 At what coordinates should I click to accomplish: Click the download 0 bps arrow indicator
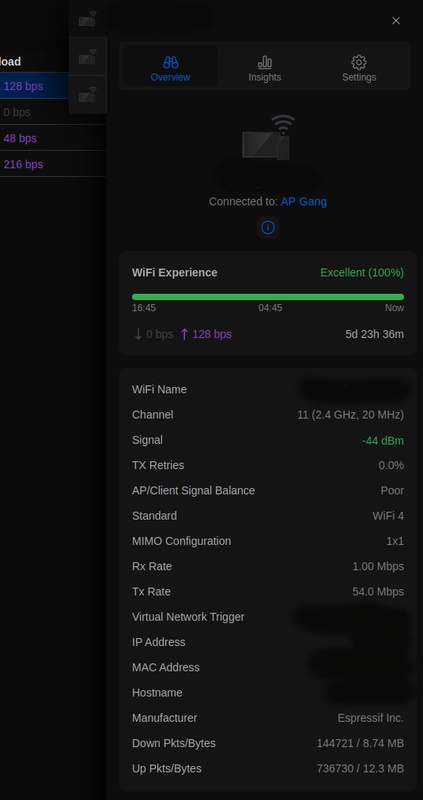153,334
